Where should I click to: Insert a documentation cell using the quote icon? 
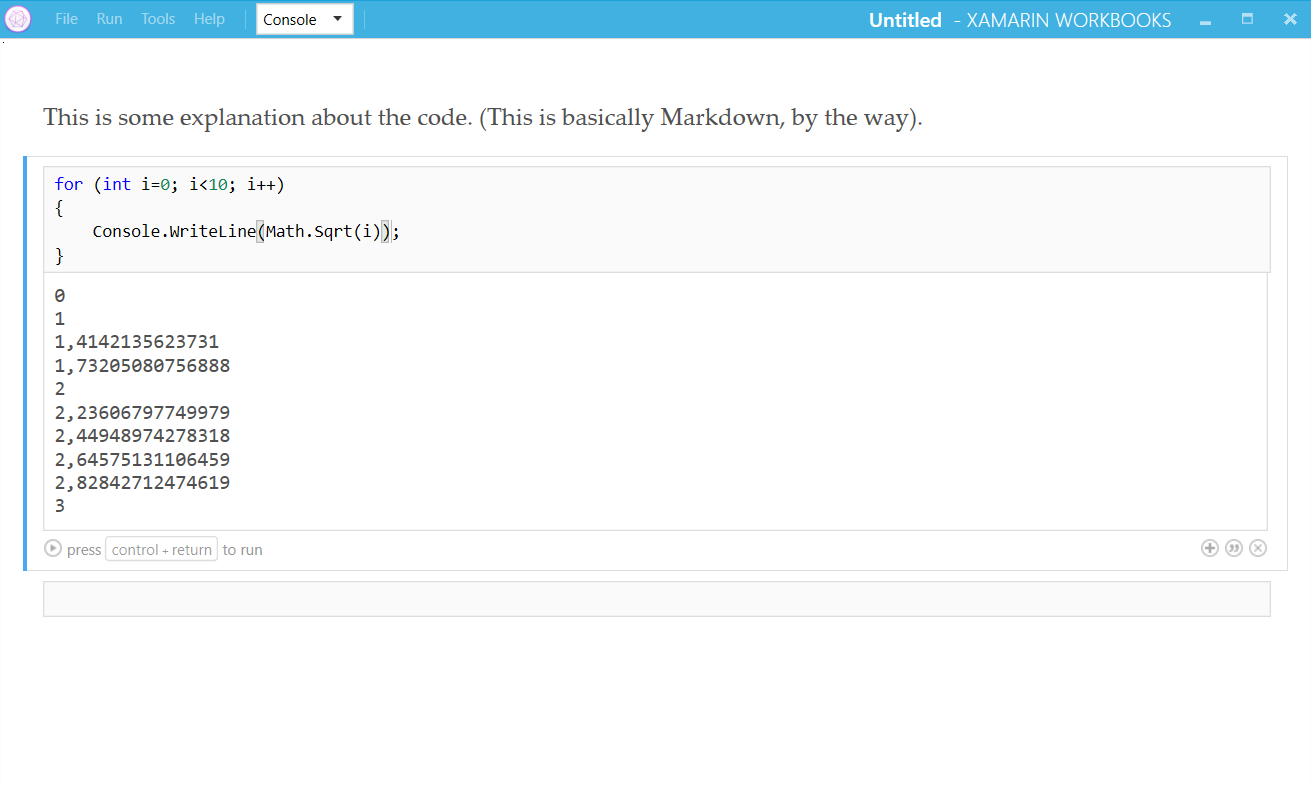click(1234, 548)
